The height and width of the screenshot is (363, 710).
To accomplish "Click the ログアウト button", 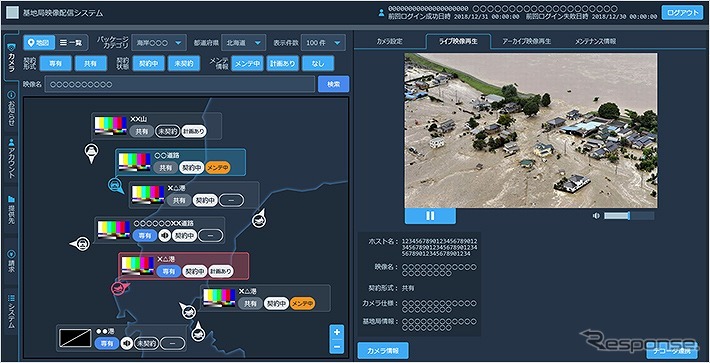I will coord(682,13).
